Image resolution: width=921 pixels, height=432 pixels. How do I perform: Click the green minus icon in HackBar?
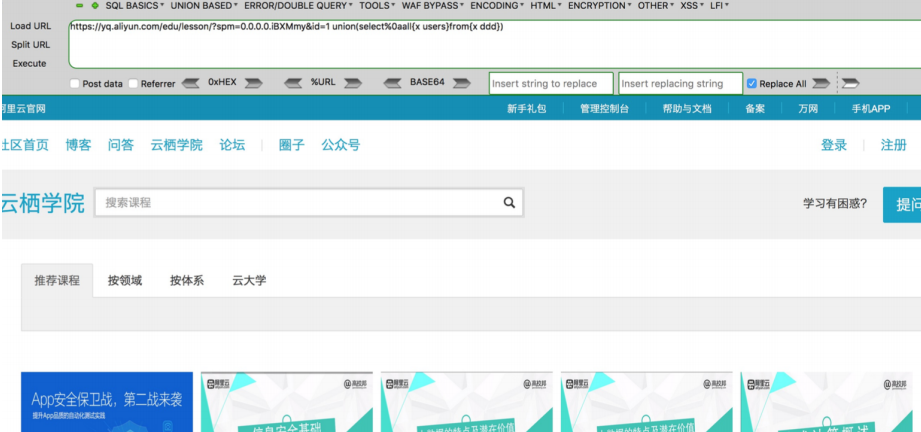[x=80, y=5]
